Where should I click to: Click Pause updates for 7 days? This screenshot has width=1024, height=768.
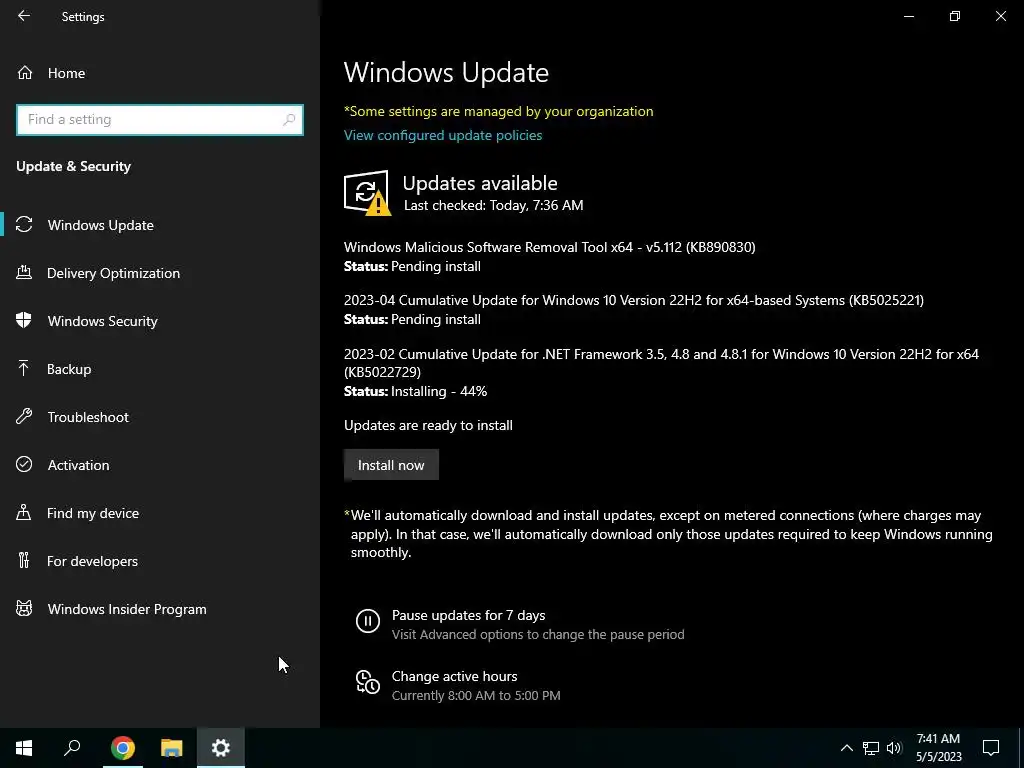468,615
